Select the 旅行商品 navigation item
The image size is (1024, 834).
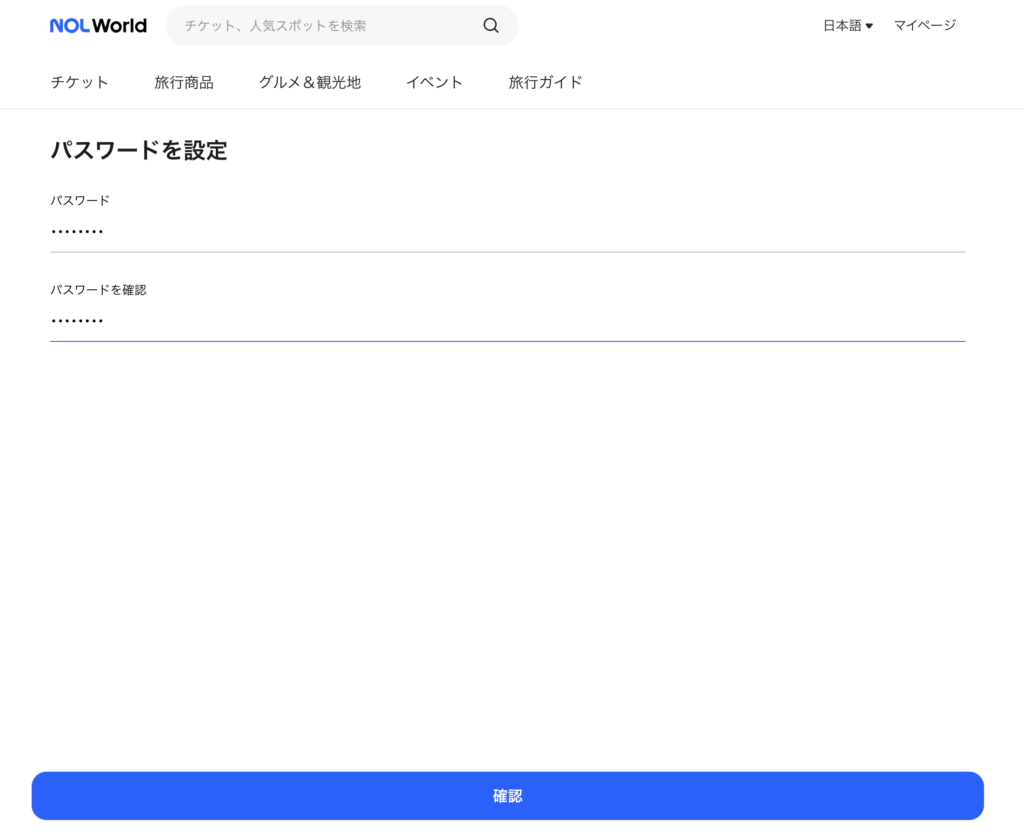(184, 83)
